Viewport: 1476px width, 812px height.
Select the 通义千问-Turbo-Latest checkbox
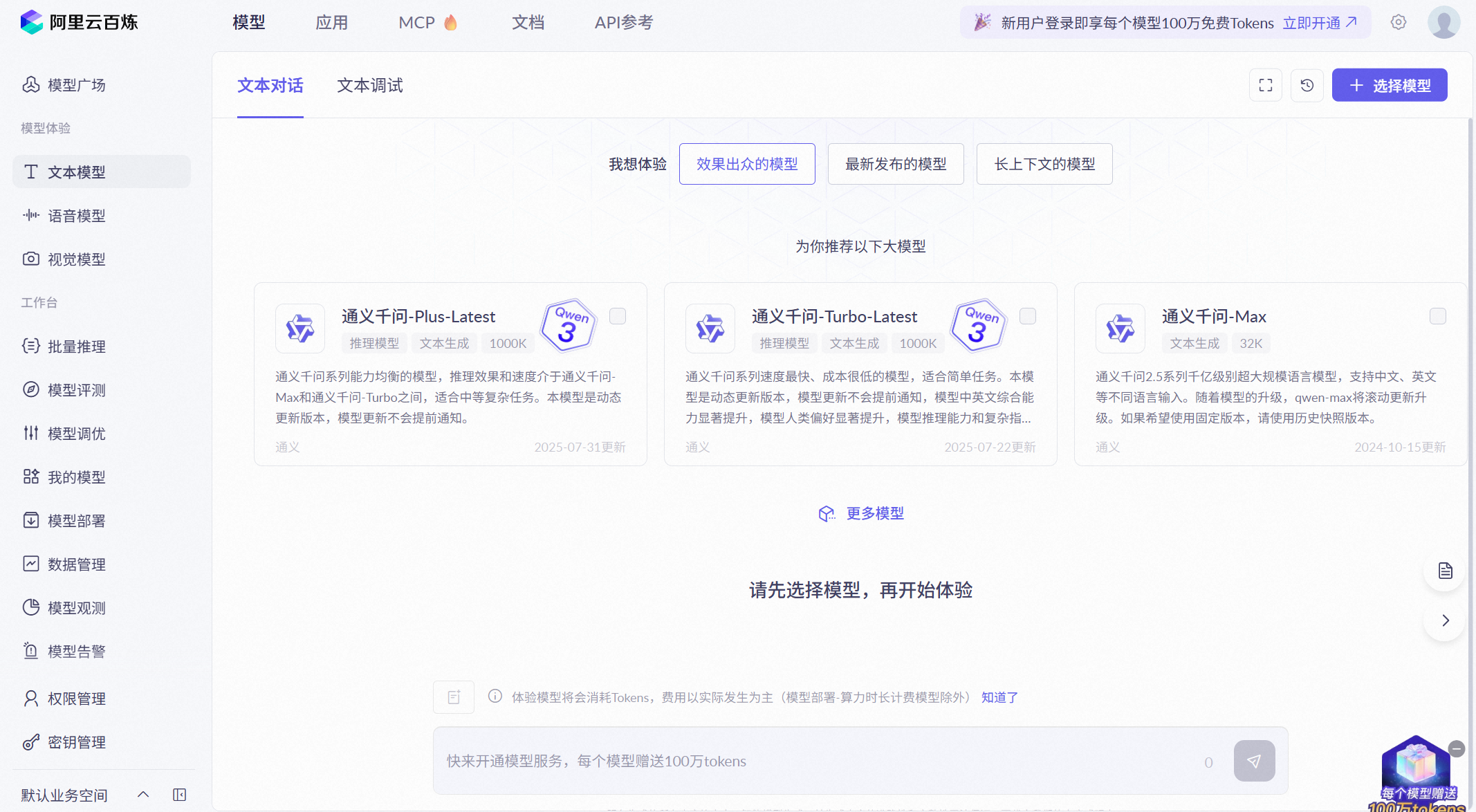tap(1027, 316)
